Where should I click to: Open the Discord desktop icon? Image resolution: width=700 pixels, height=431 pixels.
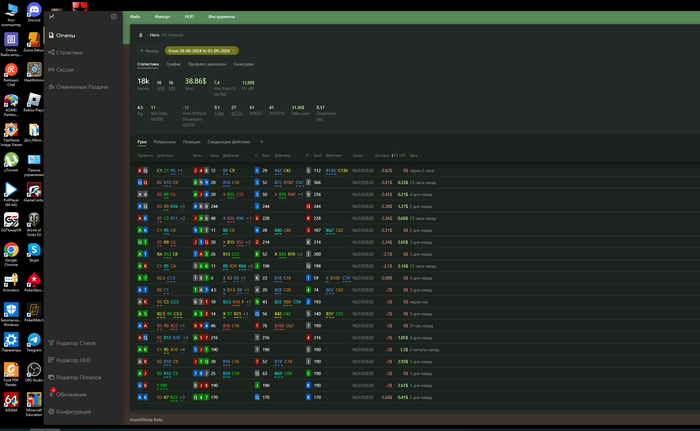[34, 12]
